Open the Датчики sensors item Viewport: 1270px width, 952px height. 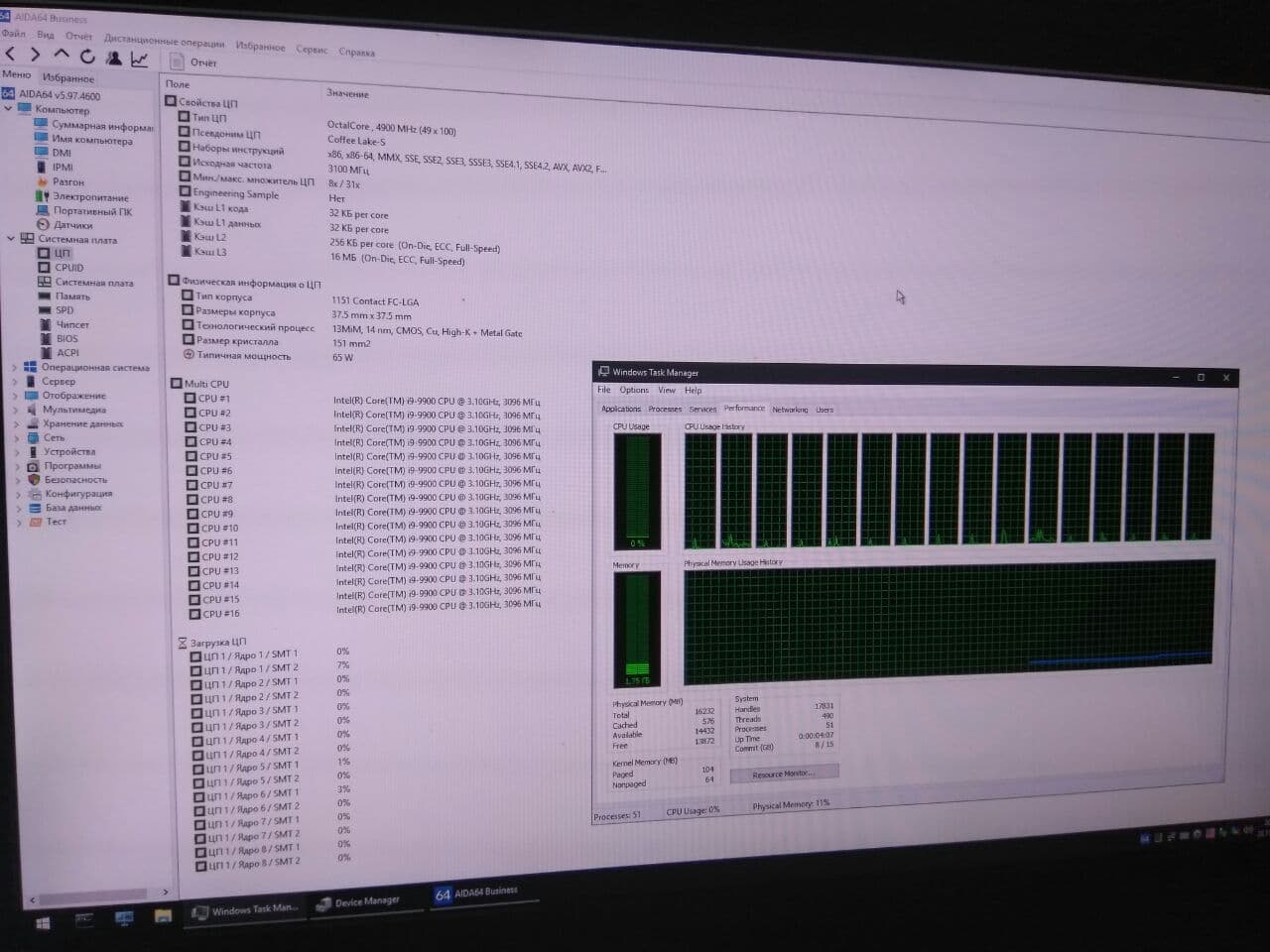[x=73, y=225]
